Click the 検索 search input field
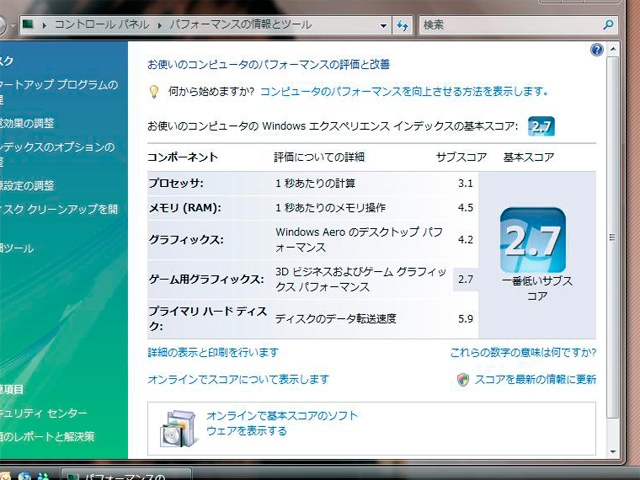The image size is (640, 480). (510, 25)
